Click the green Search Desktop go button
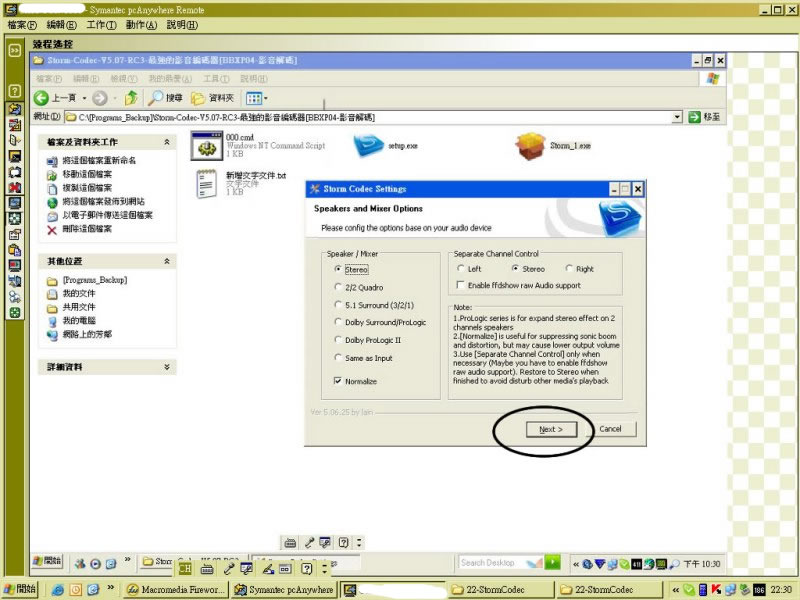Viewport: 800px width, 600px height. [x=553, y=562]
